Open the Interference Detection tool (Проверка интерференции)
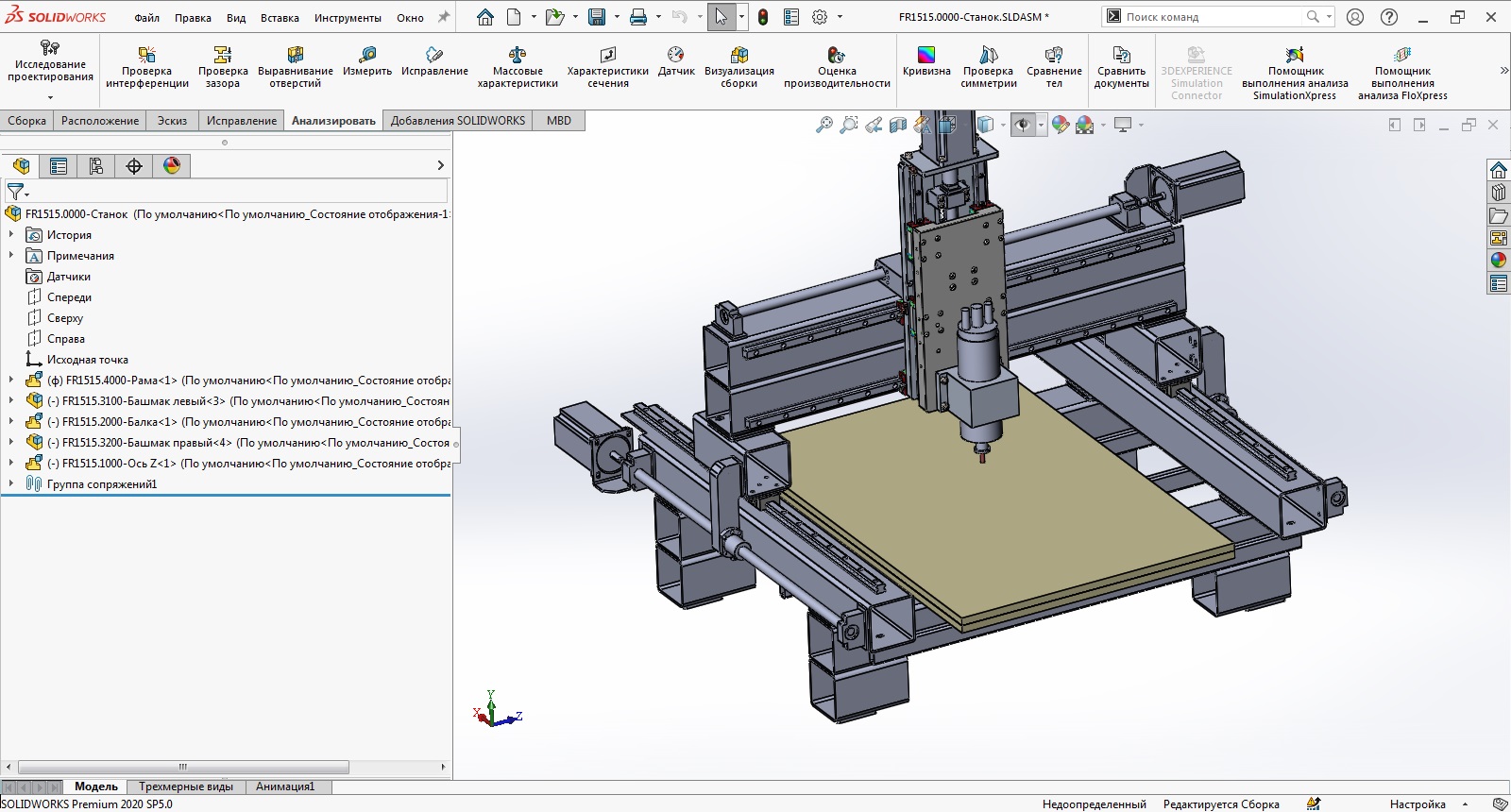 [146, 66]
